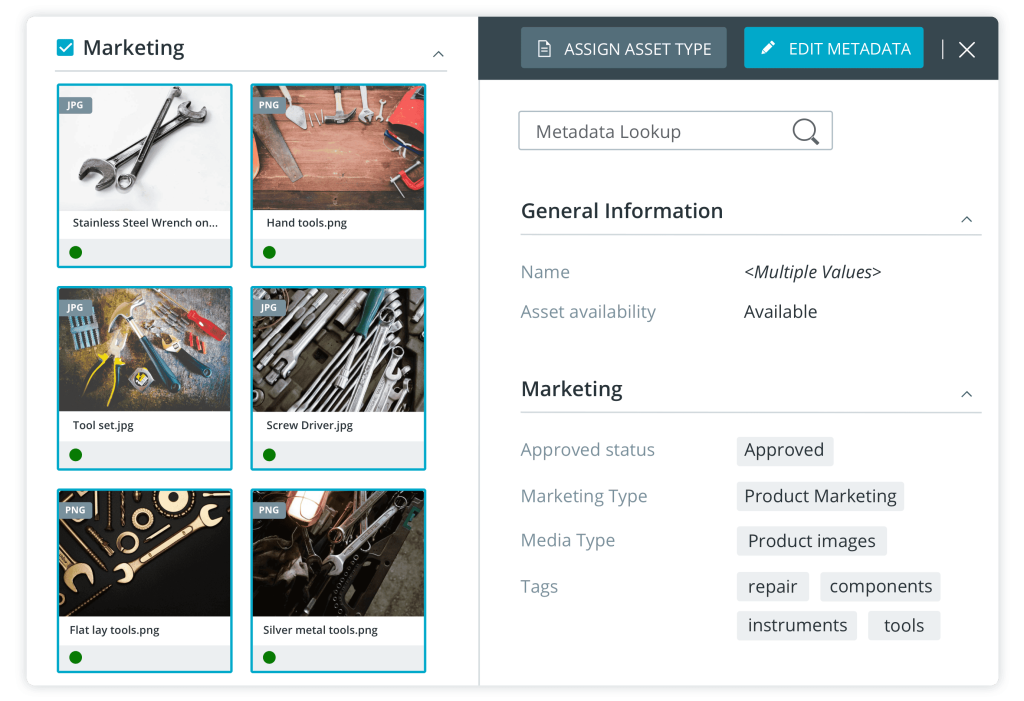Click the Assign Asset Type button
Viewport: 1024px width, 701px height.
click(624, 48)
